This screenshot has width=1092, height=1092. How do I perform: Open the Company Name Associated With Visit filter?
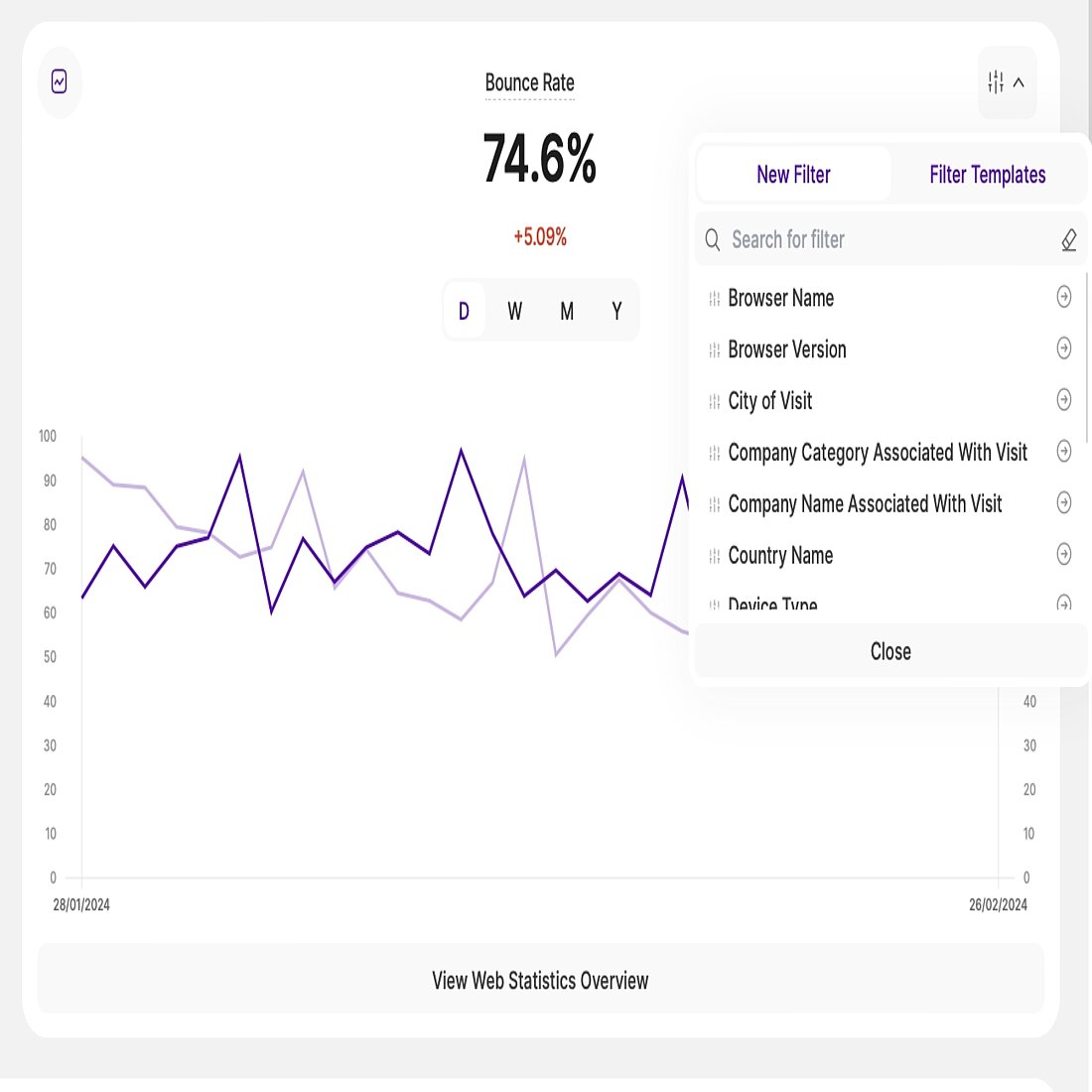(1063, 503)
